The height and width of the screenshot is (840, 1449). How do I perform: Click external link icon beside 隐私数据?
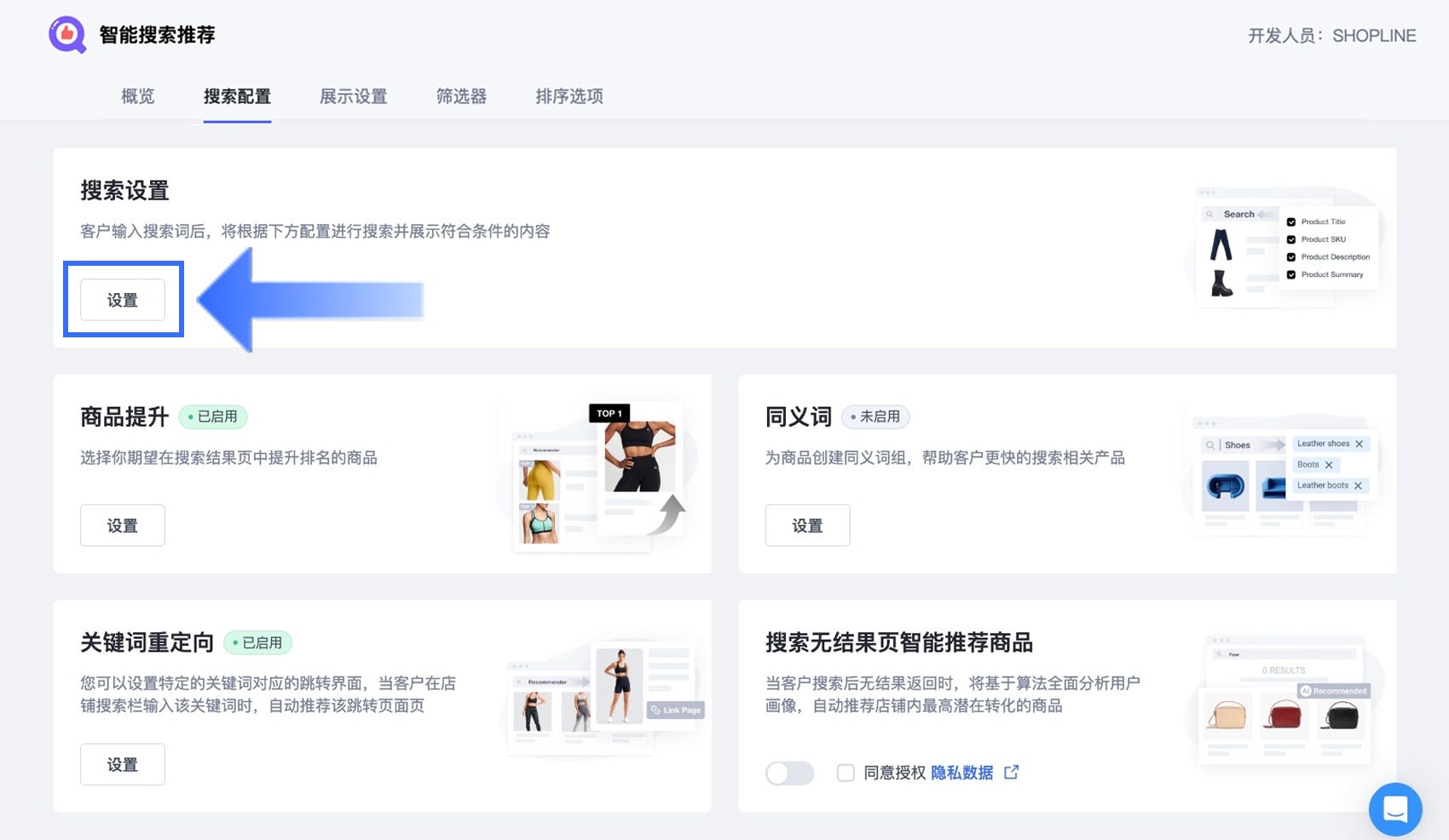[x=1012, y=772]
